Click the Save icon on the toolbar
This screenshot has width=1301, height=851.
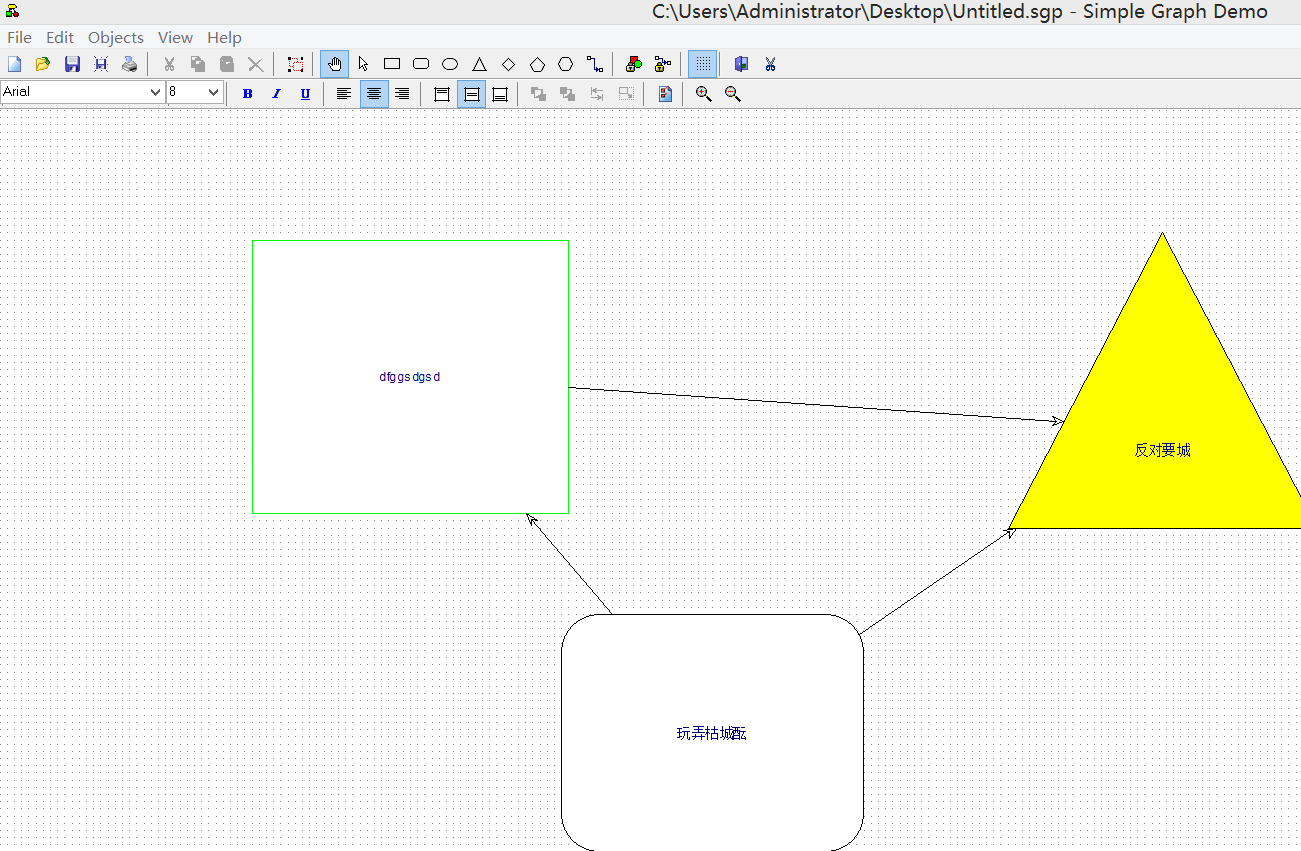pyautogui.click(x=71, y=63)
